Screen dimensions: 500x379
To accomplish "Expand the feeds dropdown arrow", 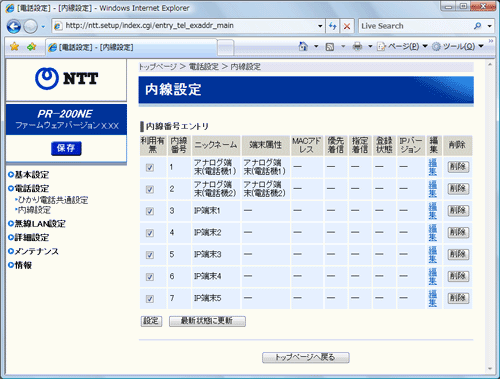I will click(343, 46).
